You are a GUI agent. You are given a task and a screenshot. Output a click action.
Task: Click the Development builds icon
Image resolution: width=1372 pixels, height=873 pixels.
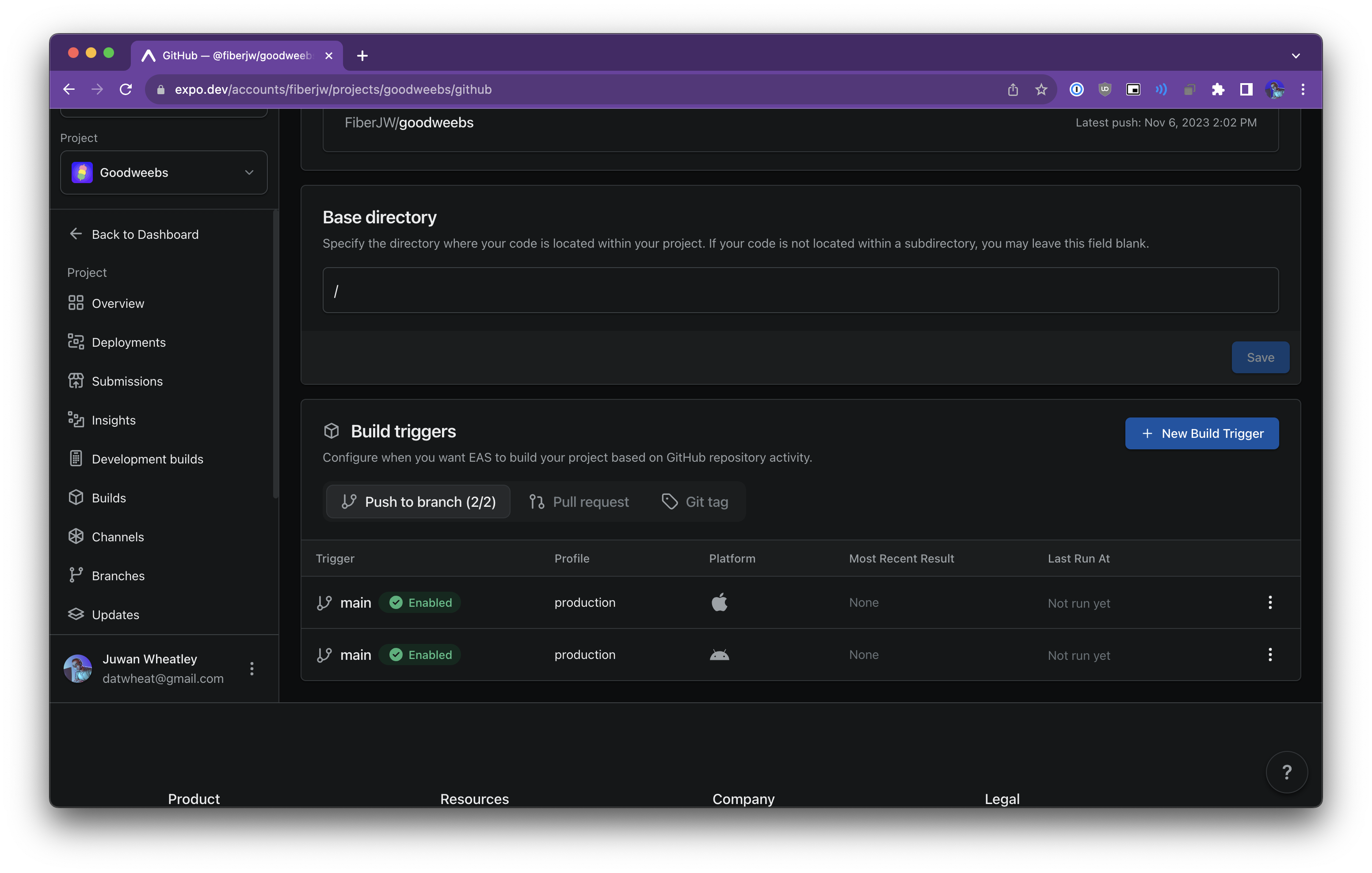(x=76, y=459)
